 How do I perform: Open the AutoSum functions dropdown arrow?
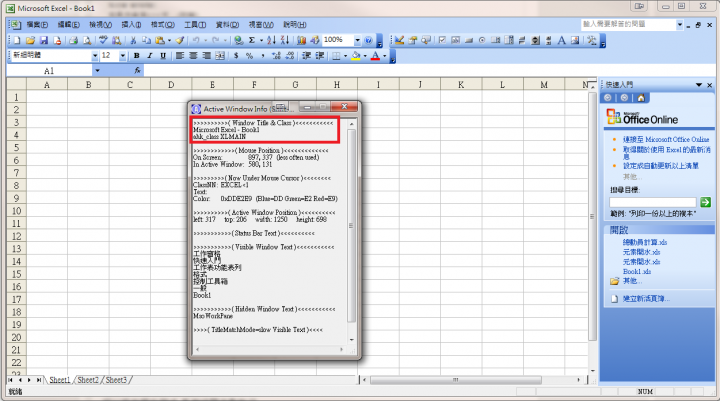(261, 40)
